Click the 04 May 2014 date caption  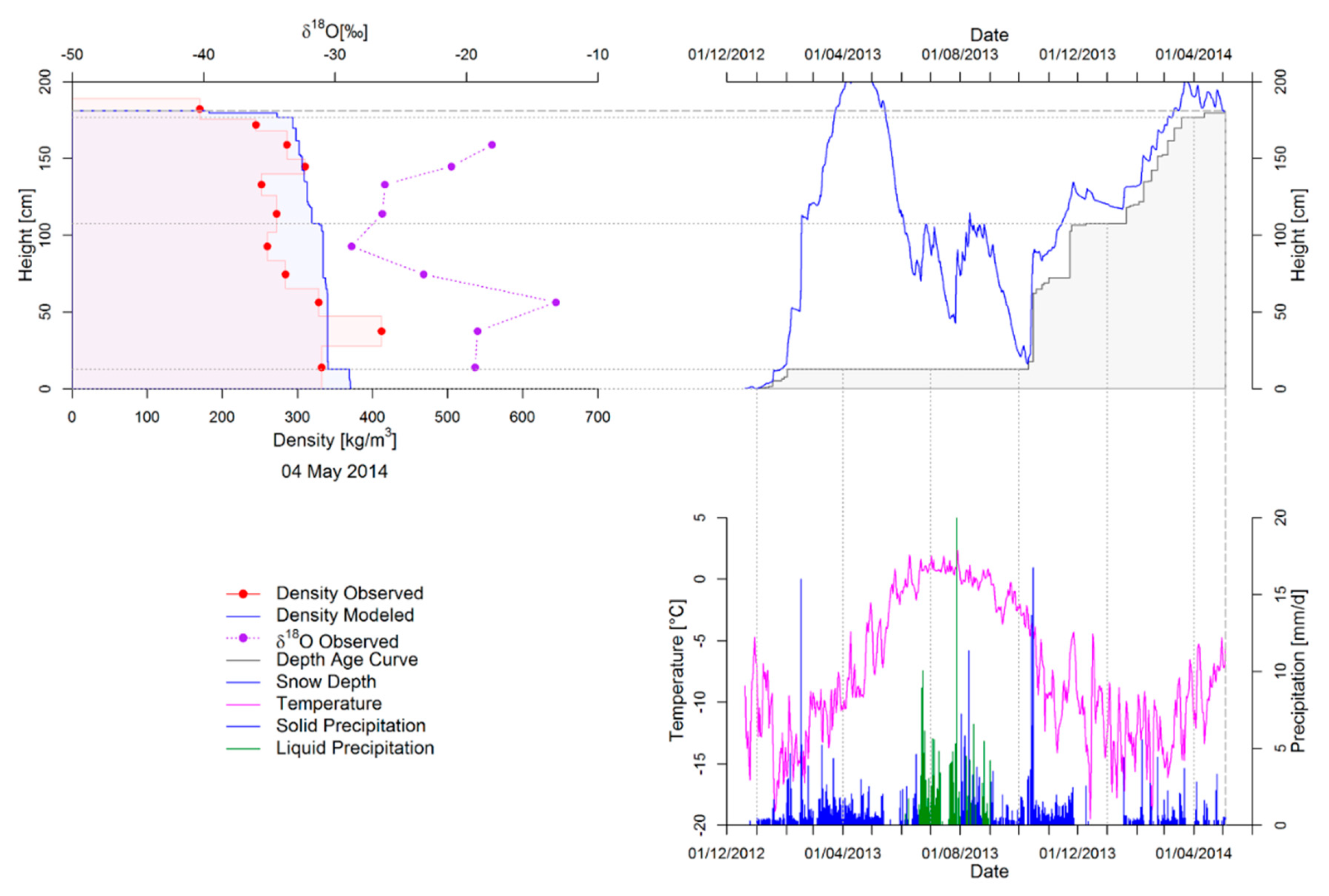334,471
